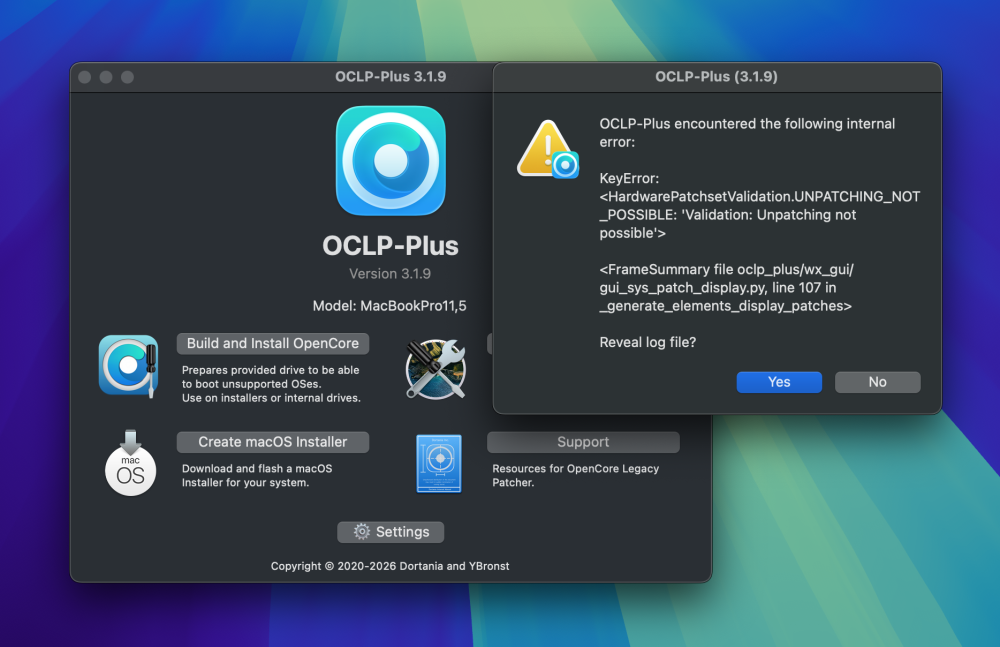The image size is (1000, 647).
Task: Click the 'Model: MacBookPro11,5' label
Action: pyautogui.click(x=389, y=306)
